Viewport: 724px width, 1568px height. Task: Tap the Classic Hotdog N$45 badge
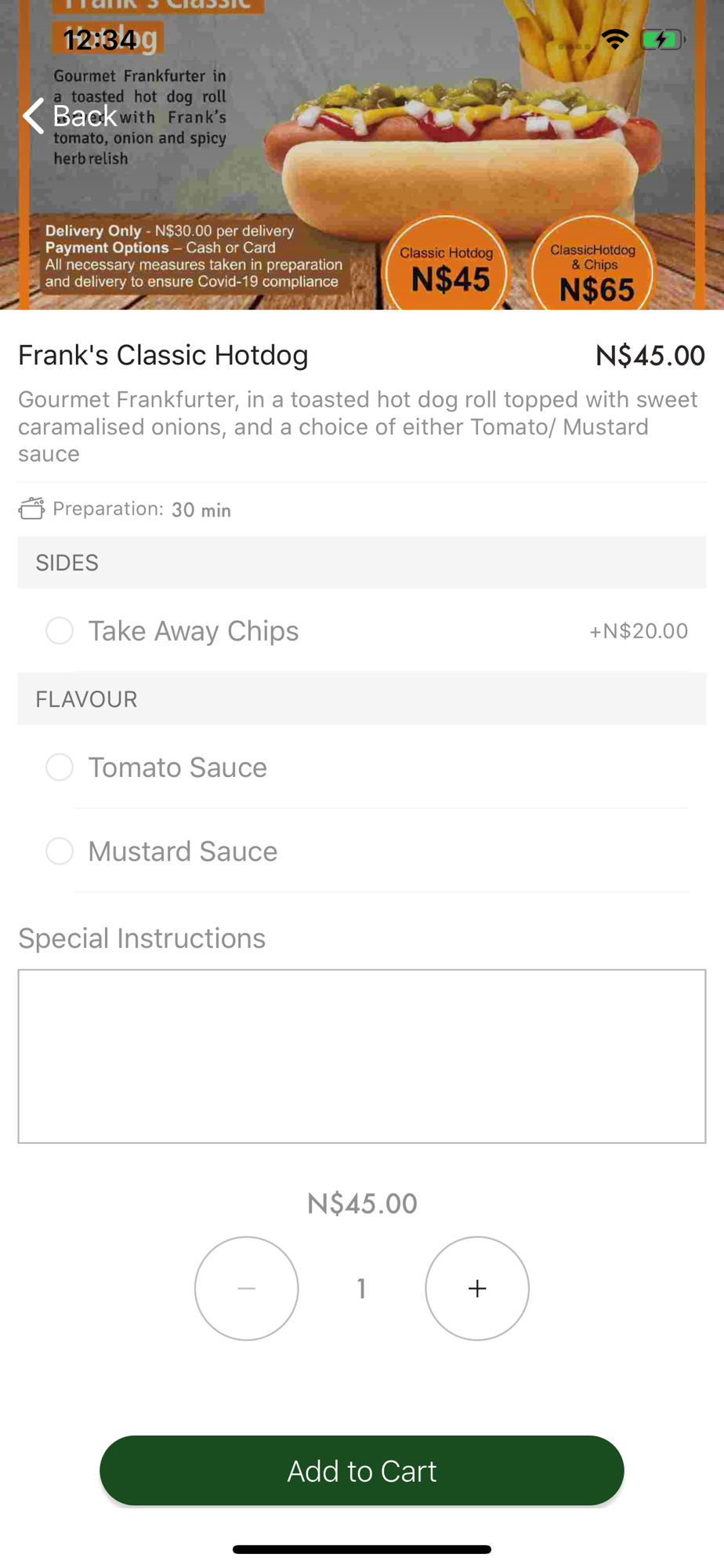(447, 267)
